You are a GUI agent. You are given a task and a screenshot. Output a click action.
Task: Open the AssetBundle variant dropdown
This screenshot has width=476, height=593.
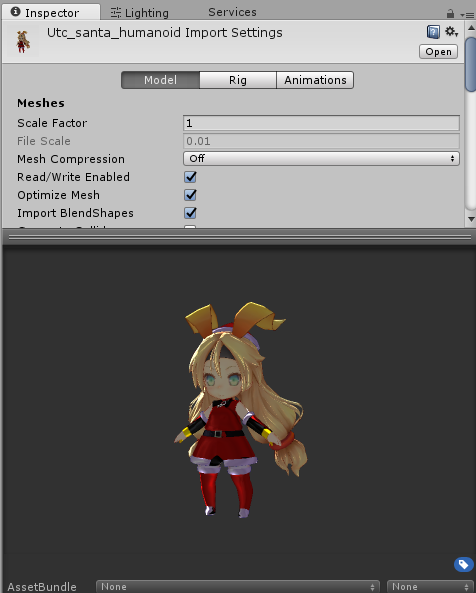pos(430,587)
